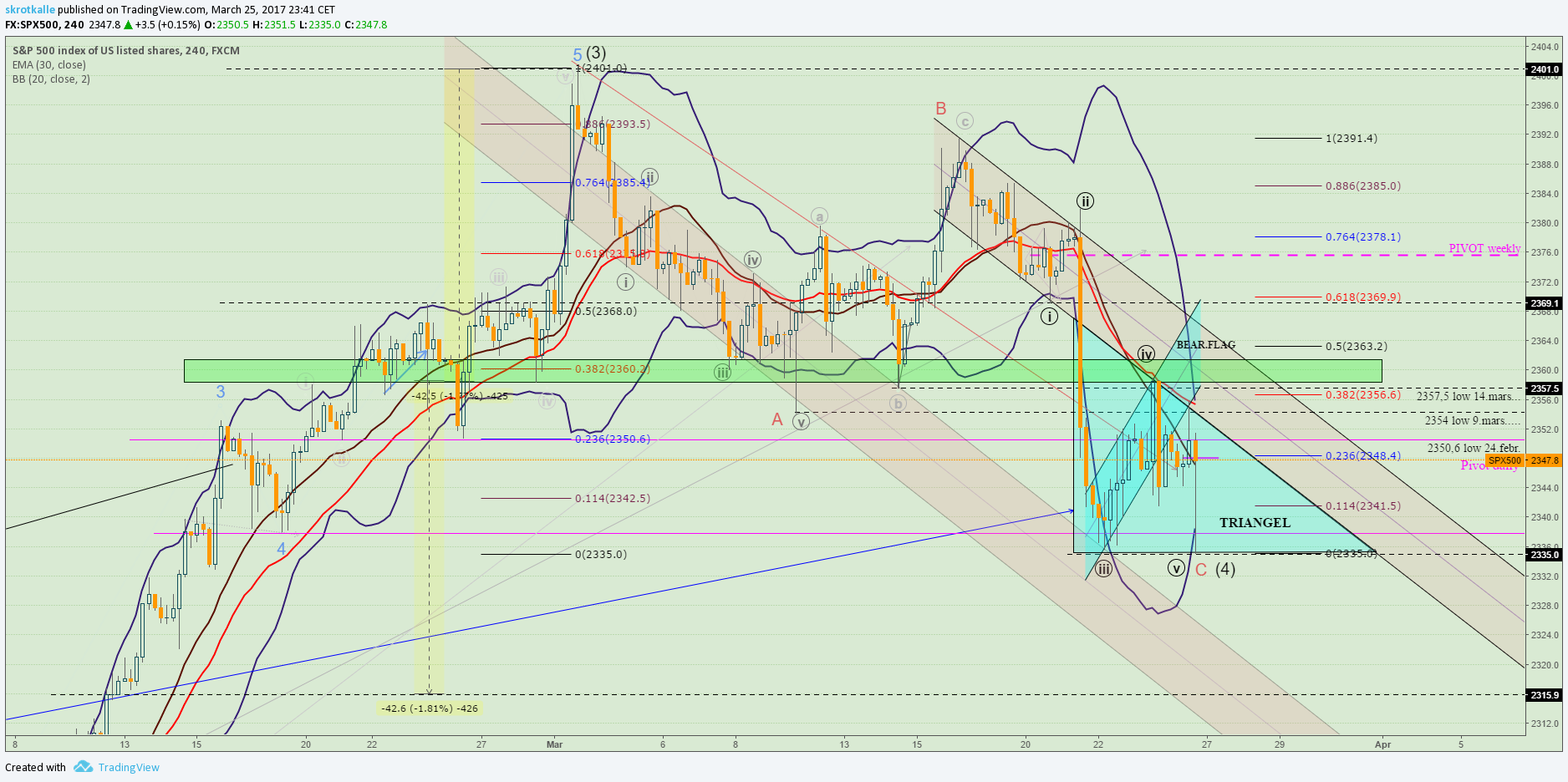Click the 0.382(2356.6) Fibonacci label
Viewport: 1568px width, 782px height.
pyautogui.click(x=1363, y=395)
